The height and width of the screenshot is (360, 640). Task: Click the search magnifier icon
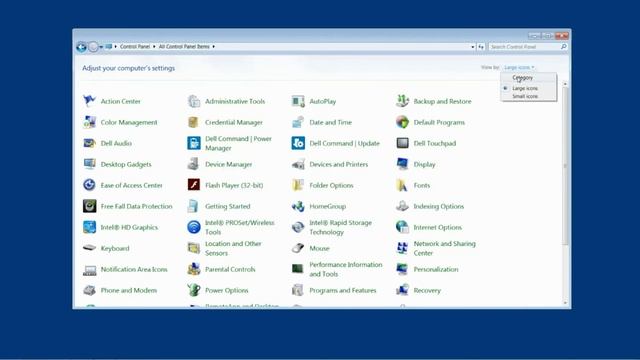tap(564, 47)
